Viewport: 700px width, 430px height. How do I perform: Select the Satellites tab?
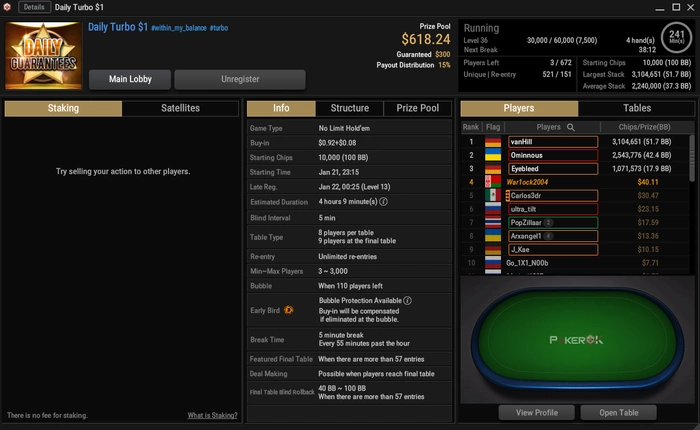pos(180,108)
